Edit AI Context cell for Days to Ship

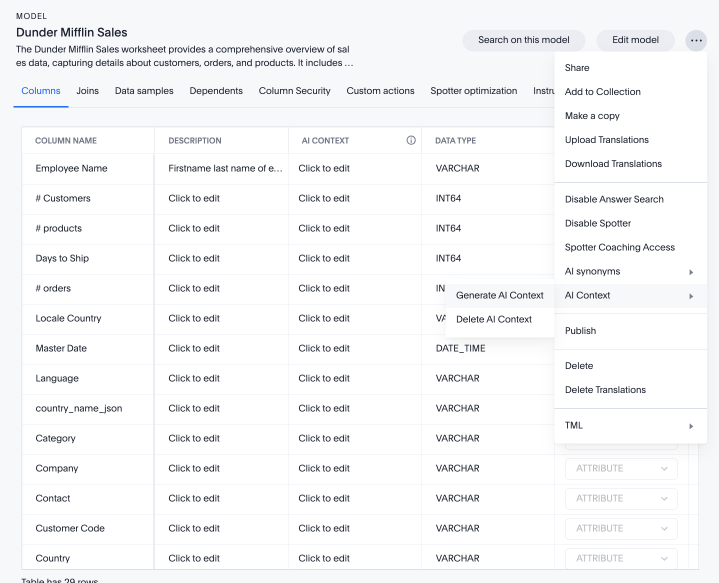324,259
